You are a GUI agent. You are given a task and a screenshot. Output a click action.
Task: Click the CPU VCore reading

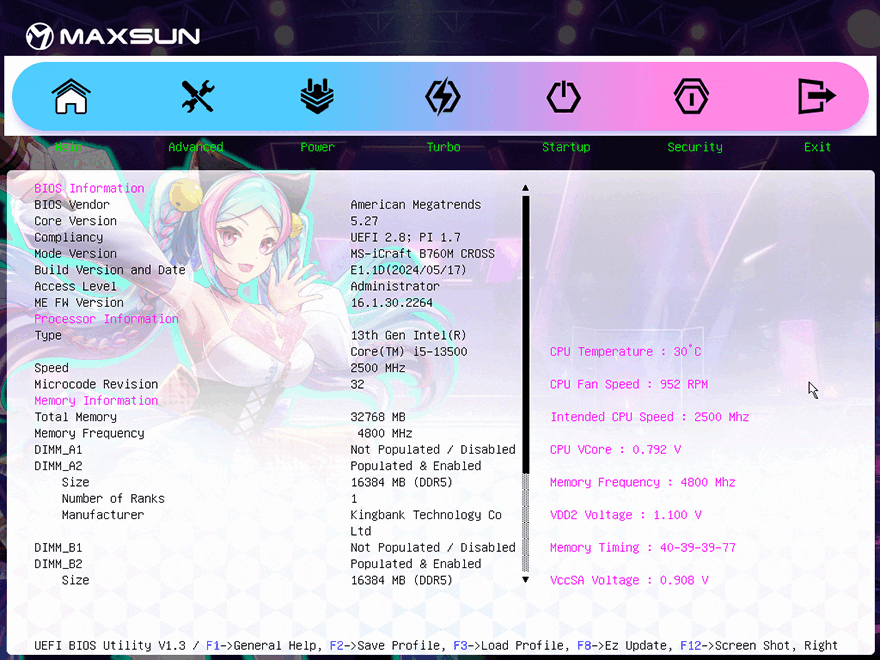click(615, 450)
